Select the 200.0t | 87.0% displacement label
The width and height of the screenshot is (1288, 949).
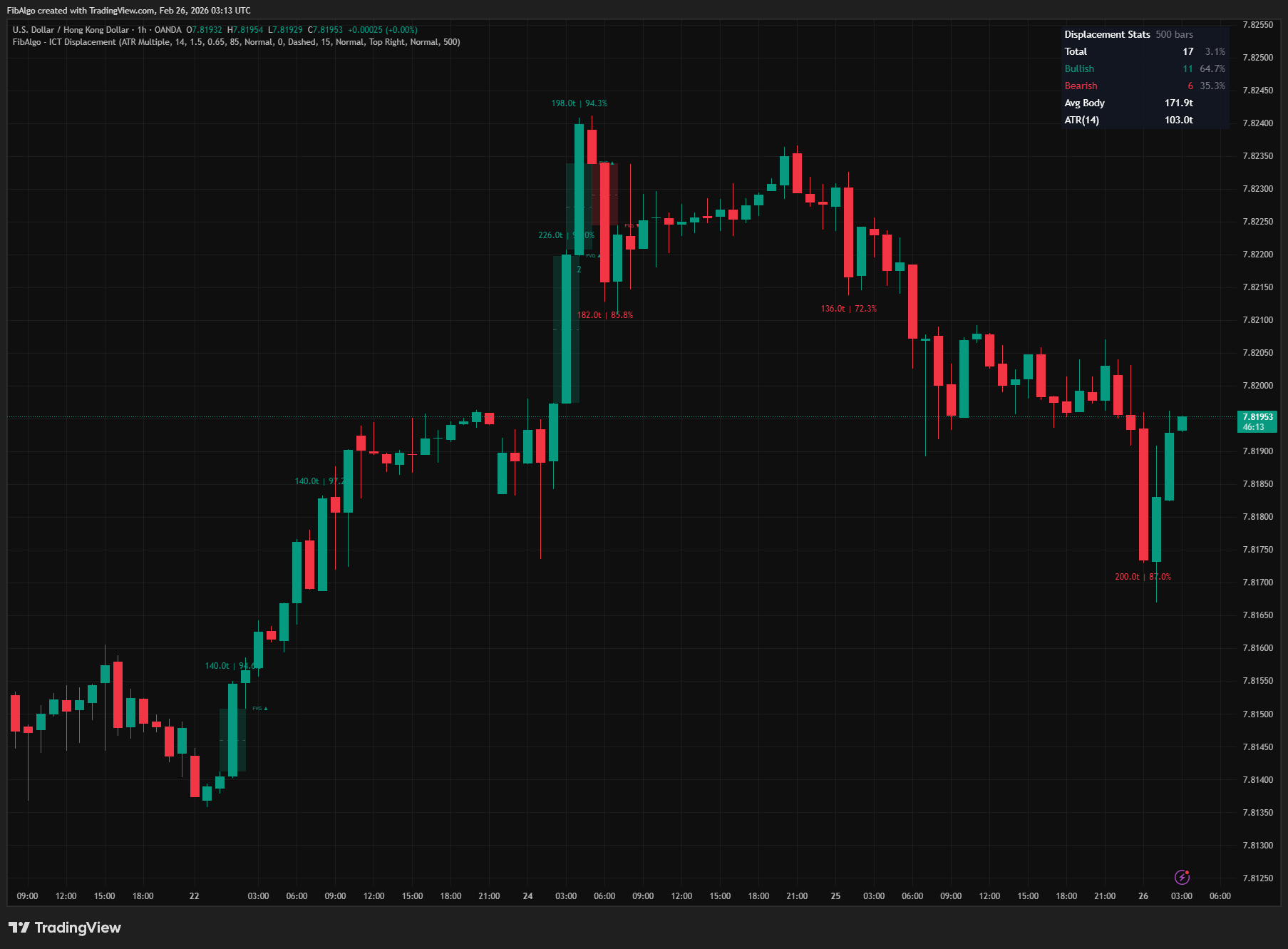(x=1142, y=576)
